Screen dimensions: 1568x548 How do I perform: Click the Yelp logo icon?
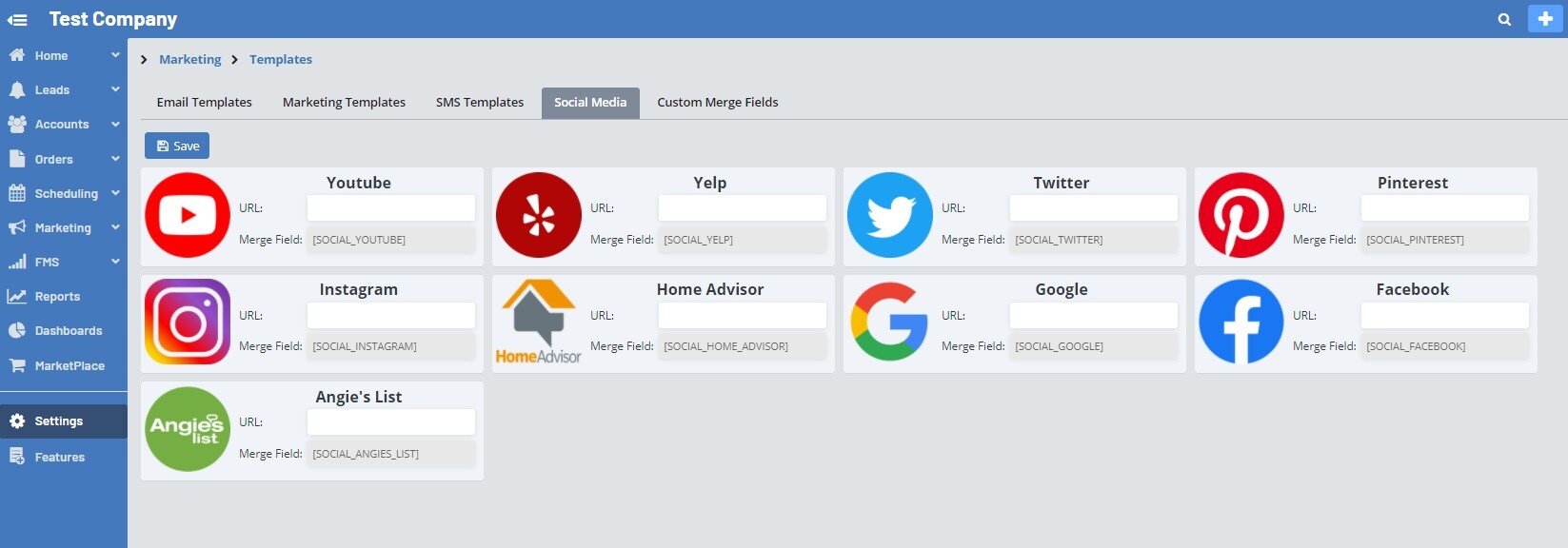coord(539,215)
